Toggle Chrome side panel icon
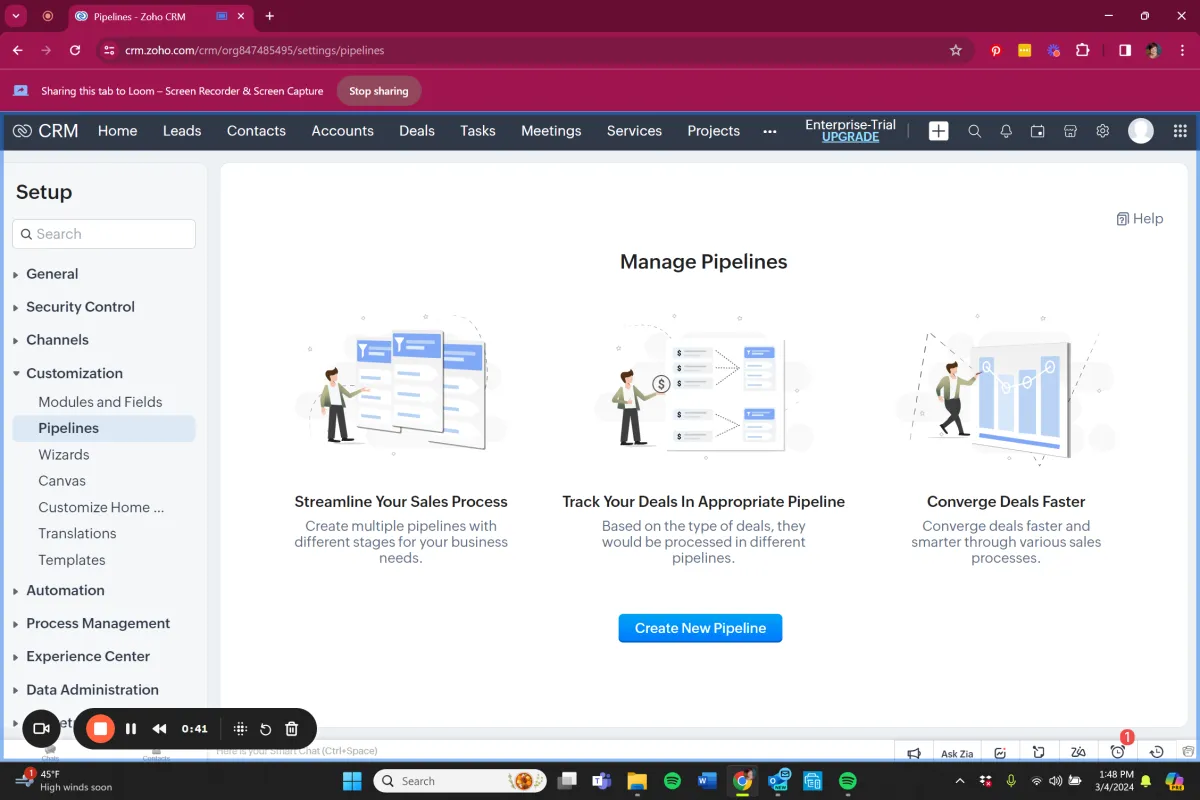 pos(1125,50)
